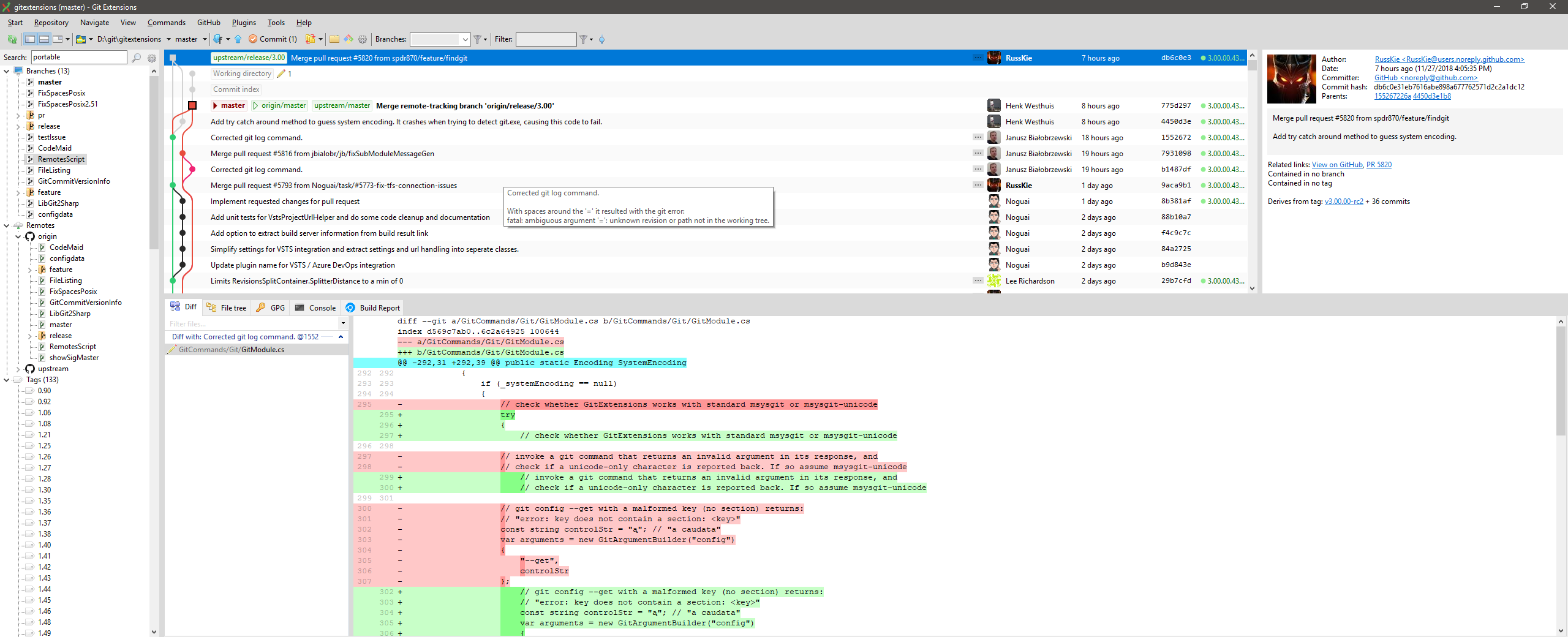Open the Plugins menu
The width and height of the screenshot is (1568, 637).
click(x=244, y=23)
